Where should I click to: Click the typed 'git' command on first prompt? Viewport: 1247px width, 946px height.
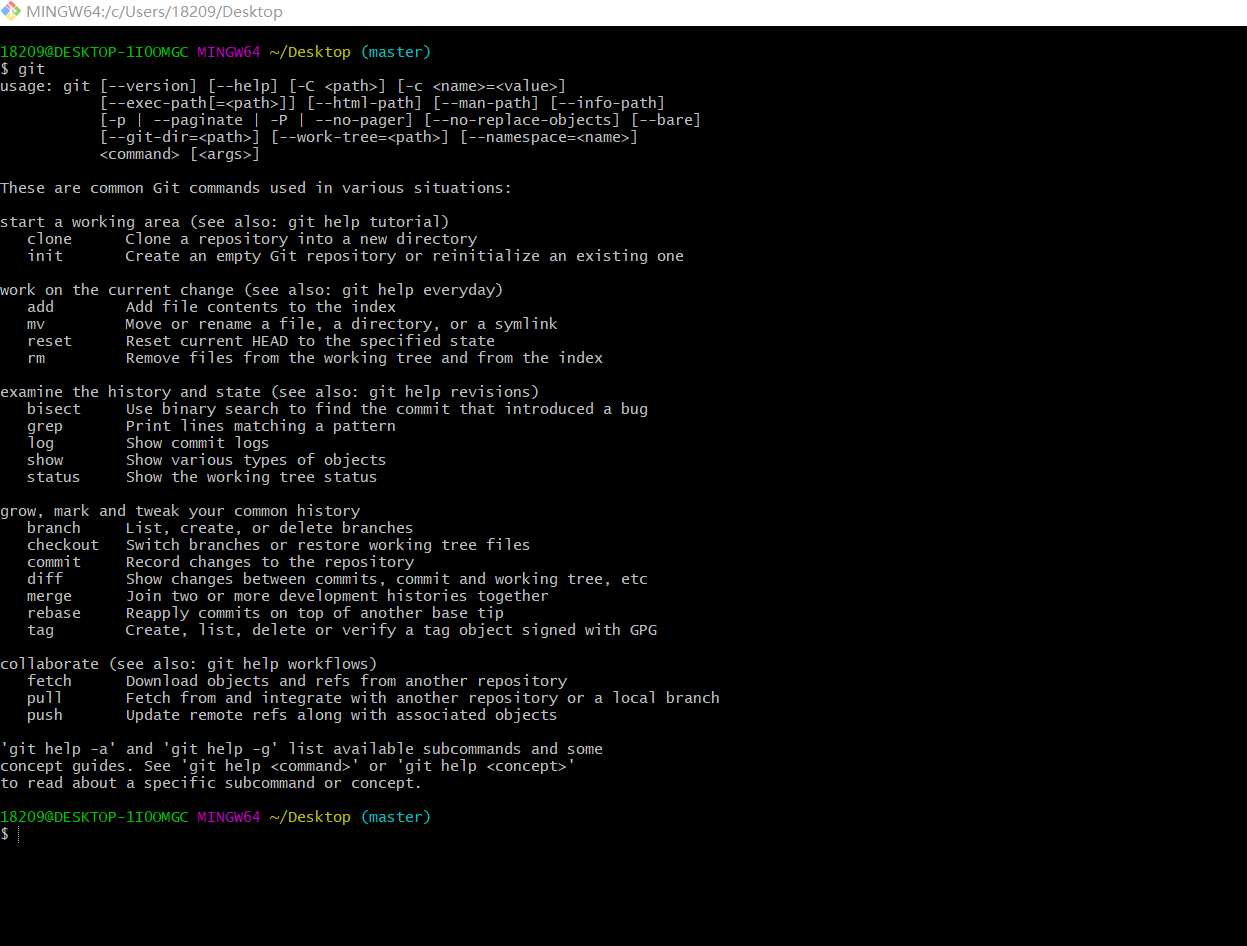pos(31,69)
